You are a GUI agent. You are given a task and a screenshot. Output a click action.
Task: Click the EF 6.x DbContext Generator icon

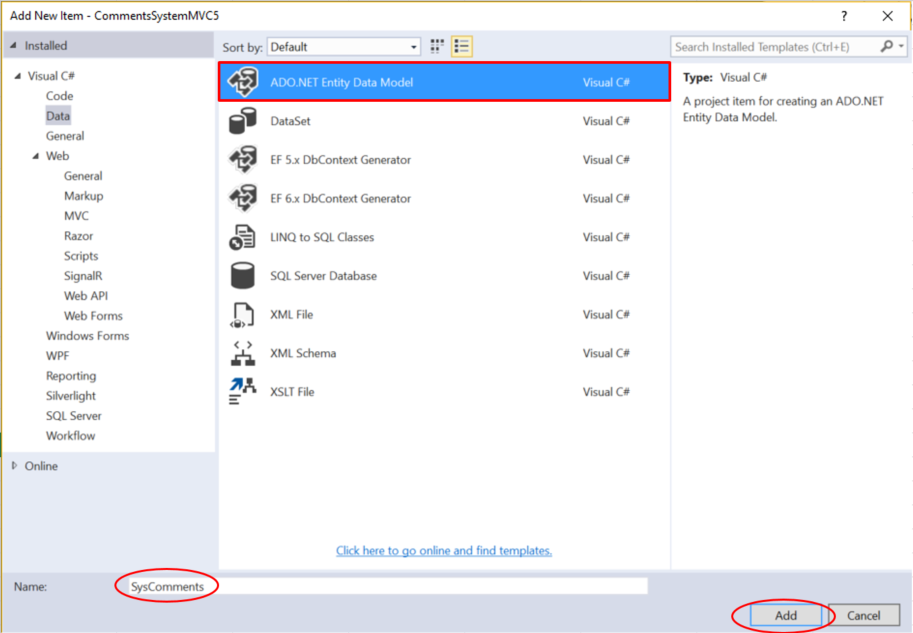[243, 198]
